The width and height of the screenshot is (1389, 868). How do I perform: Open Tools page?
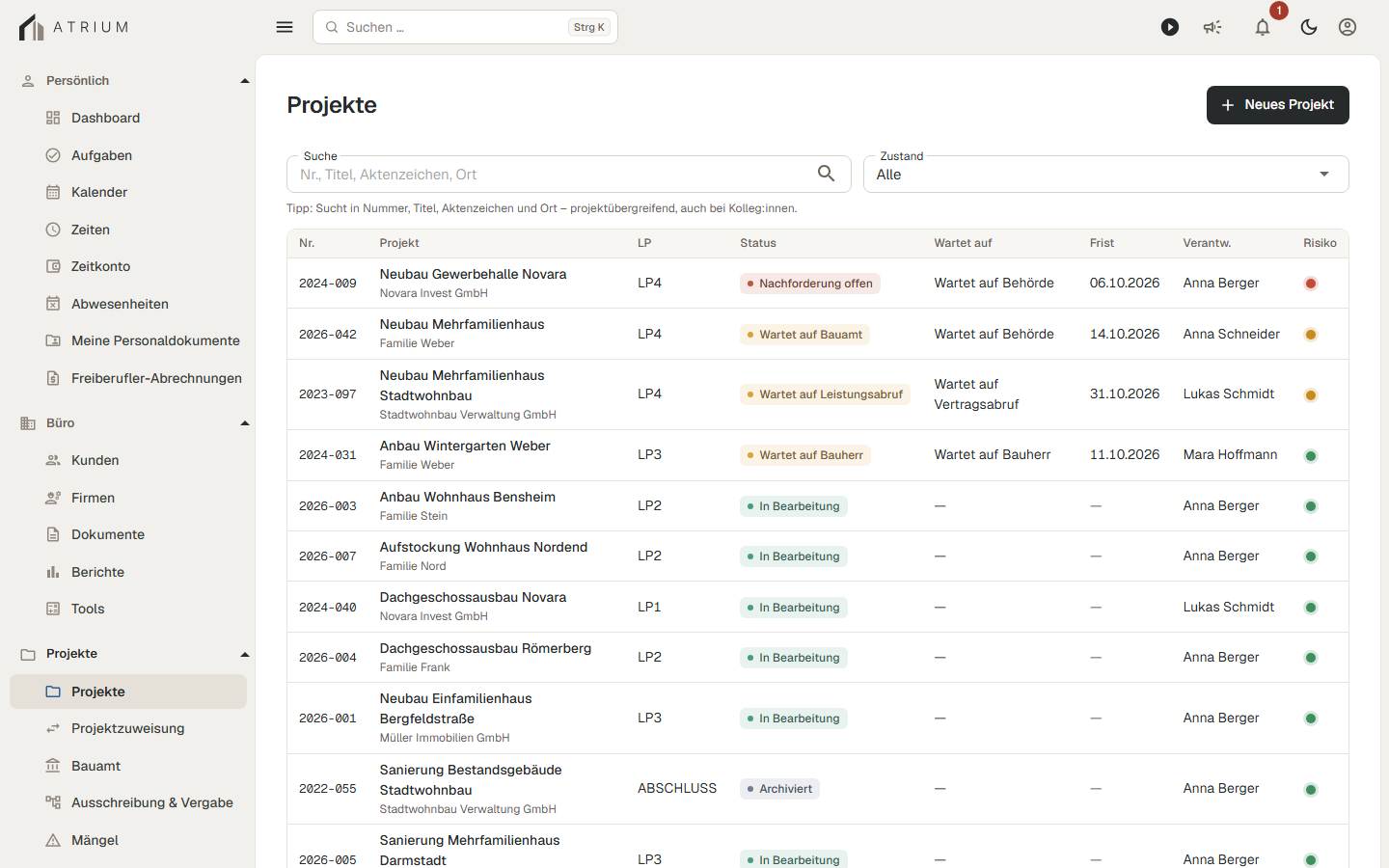[128, 609]
